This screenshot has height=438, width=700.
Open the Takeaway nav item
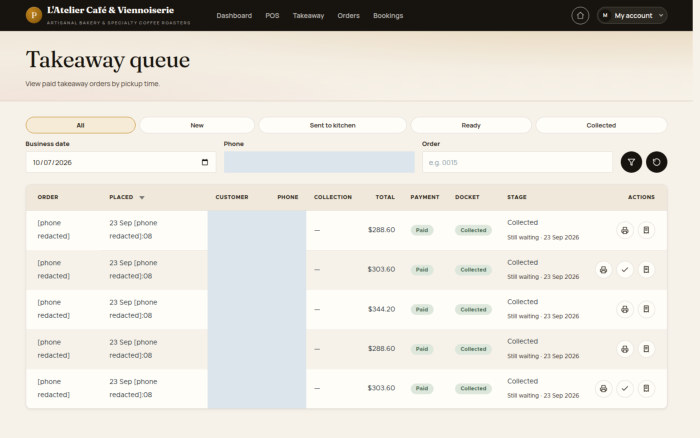click(308, 16)
